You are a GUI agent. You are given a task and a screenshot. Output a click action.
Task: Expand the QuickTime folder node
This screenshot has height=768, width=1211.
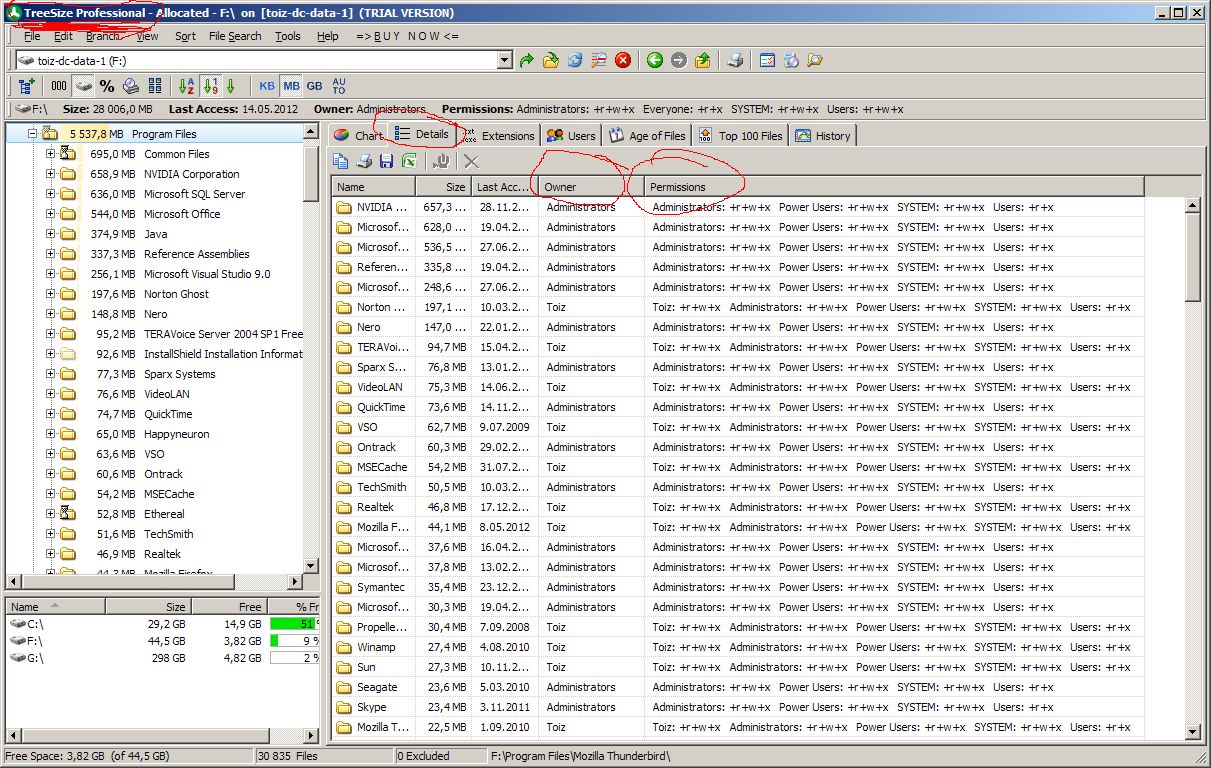[50, 413]
